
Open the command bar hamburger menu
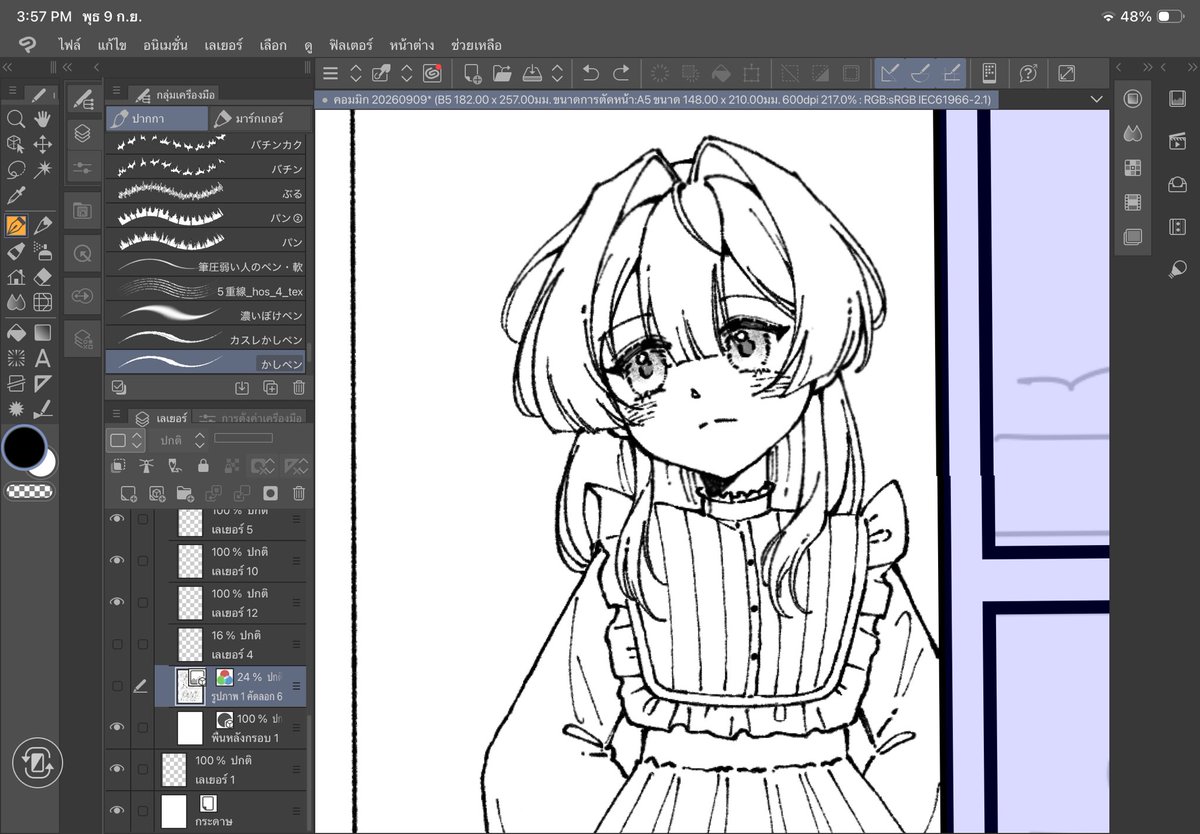tap(331, 73)
